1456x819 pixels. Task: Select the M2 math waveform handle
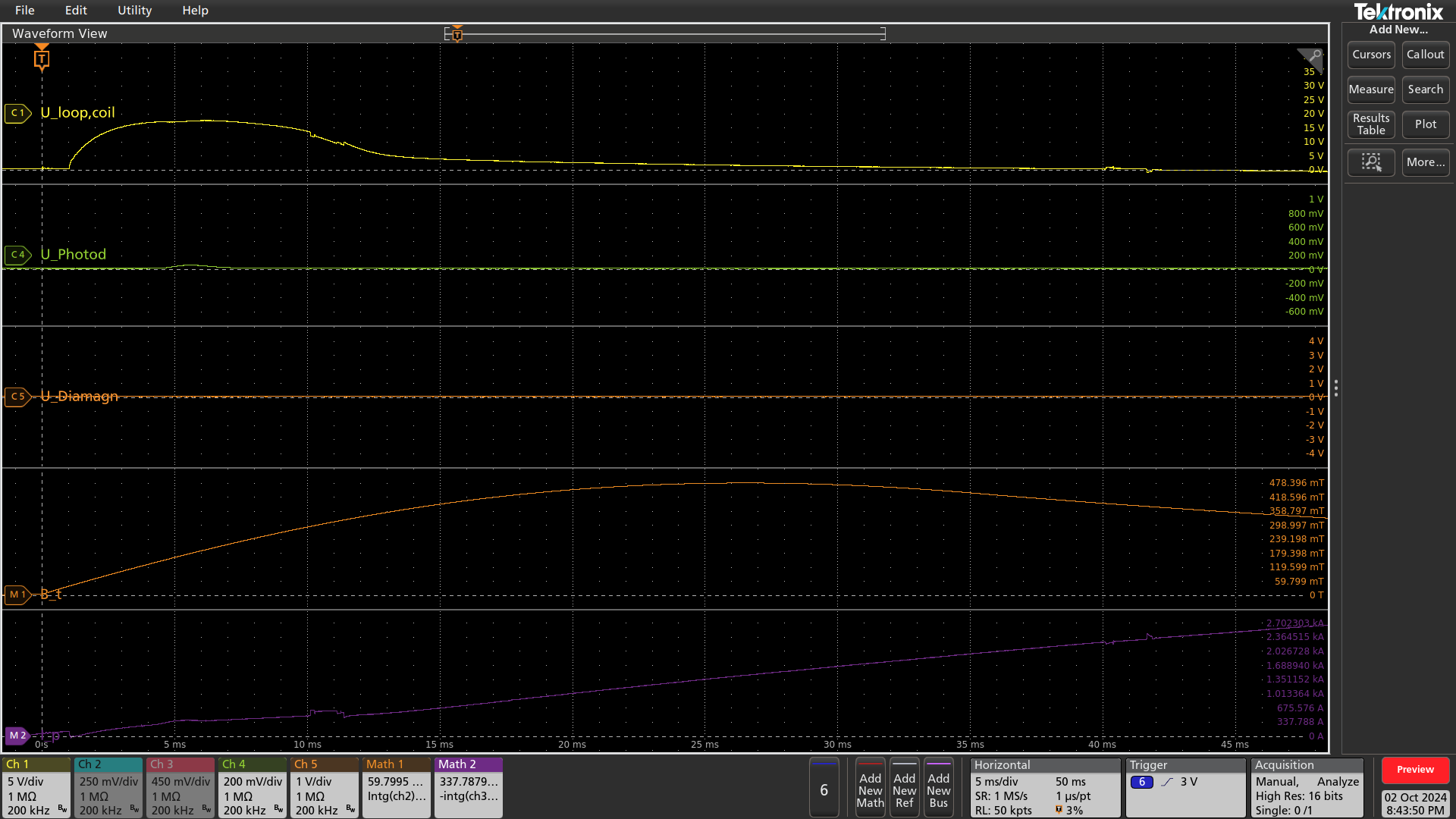17,736
